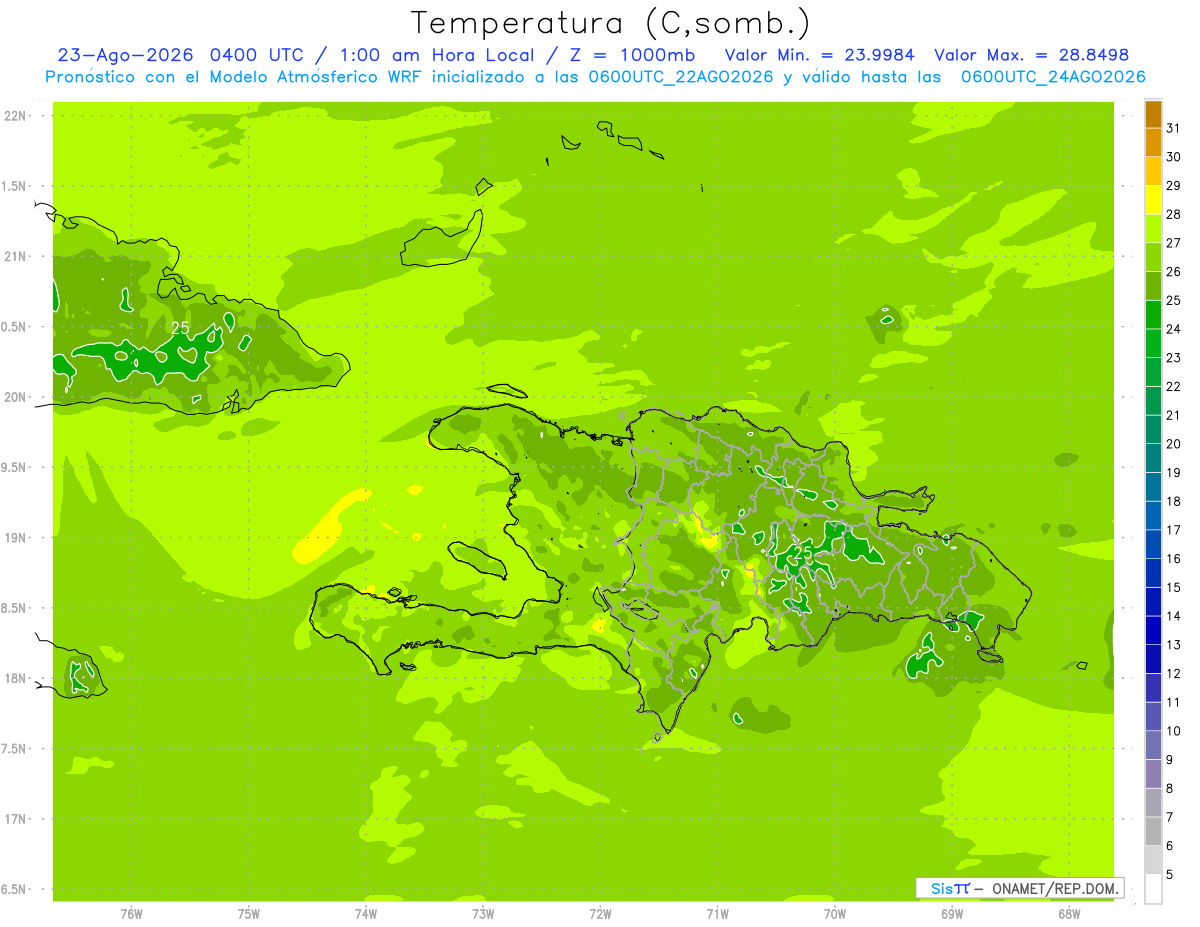Pick the yellow legend swatch between 28 and 29
The image size is (1200, 927).
[x=1153, y=201]
